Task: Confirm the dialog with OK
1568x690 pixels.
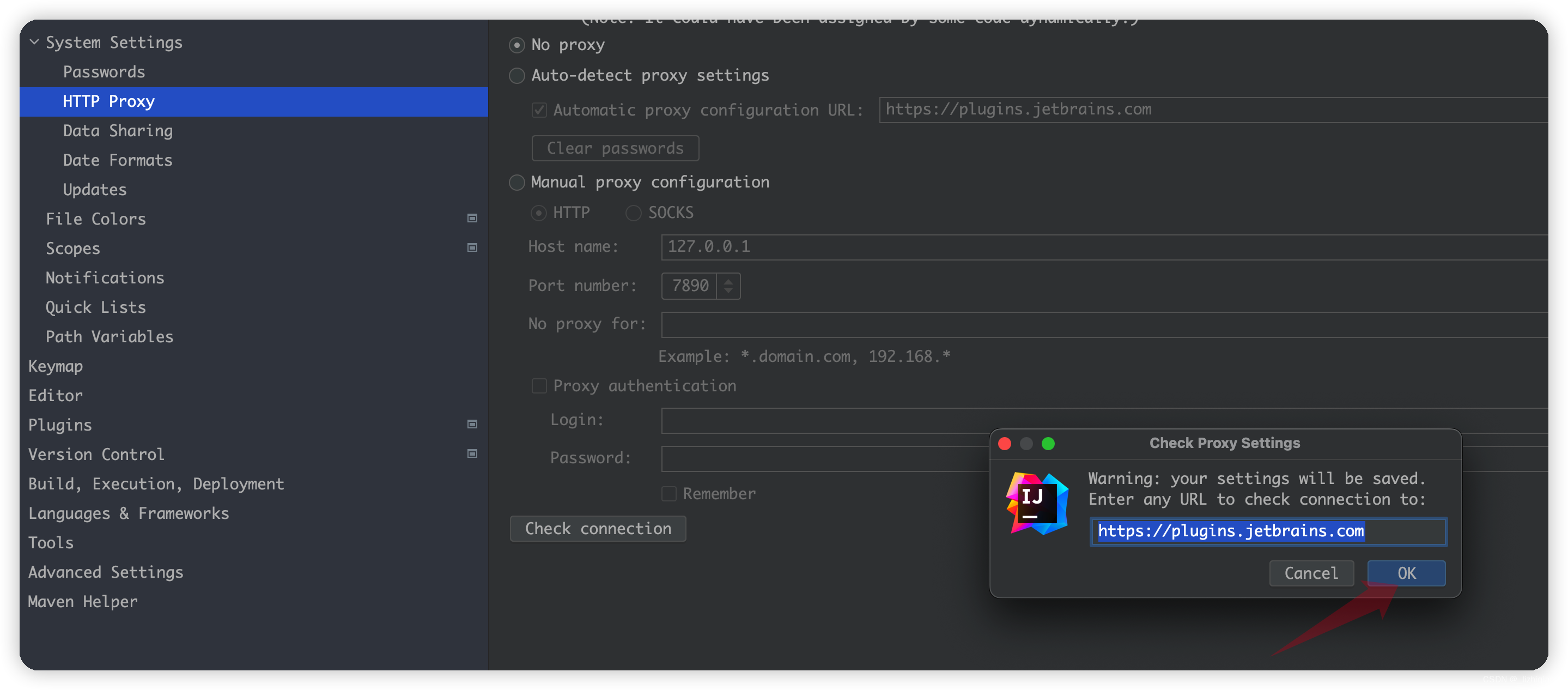Action: (x=1406, y=573)
